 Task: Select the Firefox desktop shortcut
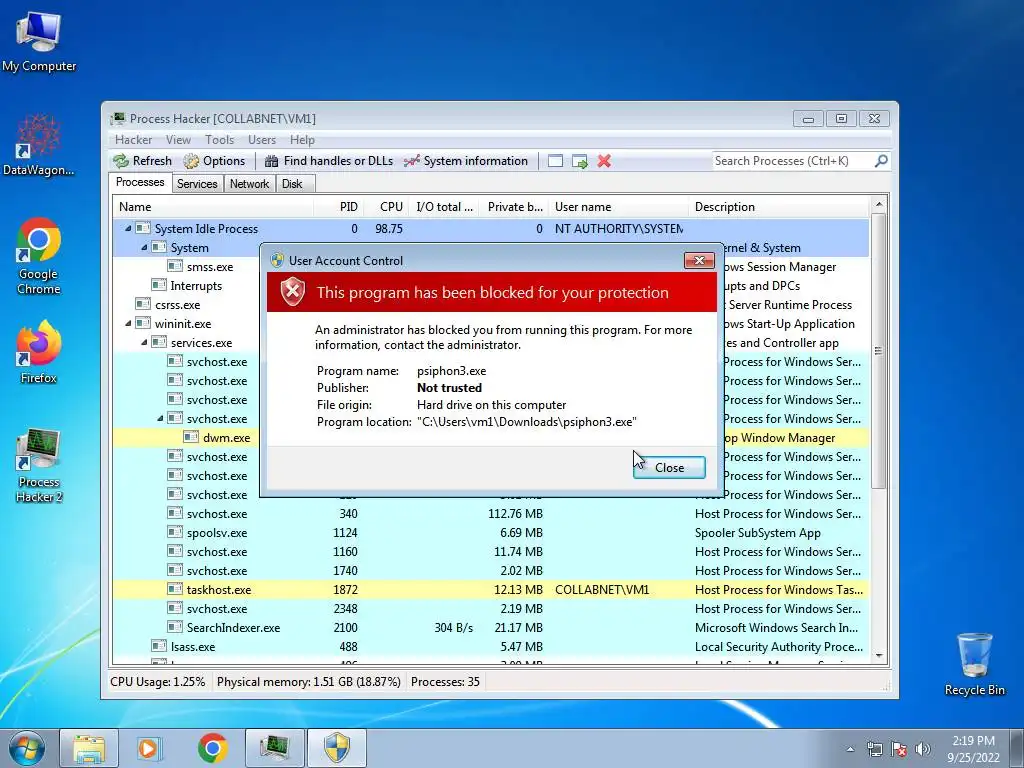point(39,353)
